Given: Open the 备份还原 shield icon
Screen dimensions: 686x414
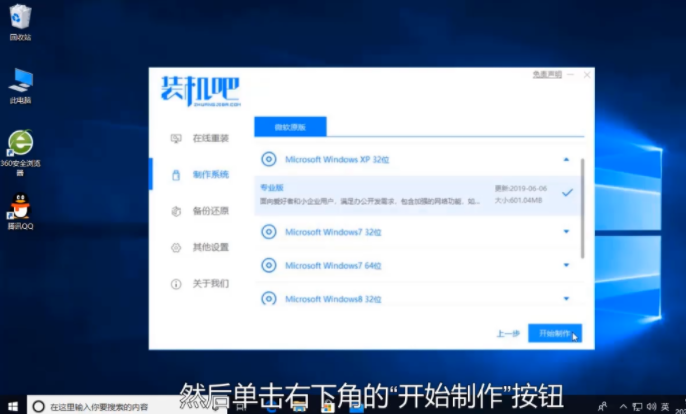Looking at the screenshot, I should (176, 211).
